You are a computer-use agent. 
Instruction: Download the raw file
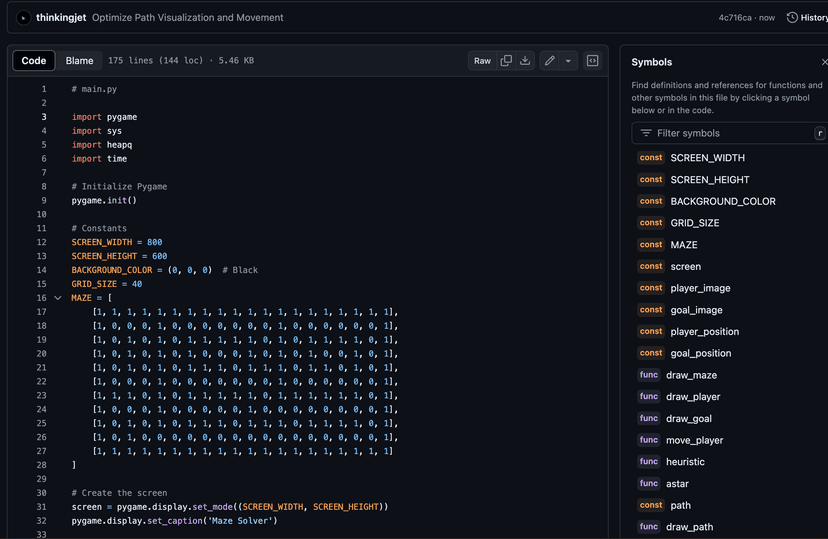click(525, 61)
